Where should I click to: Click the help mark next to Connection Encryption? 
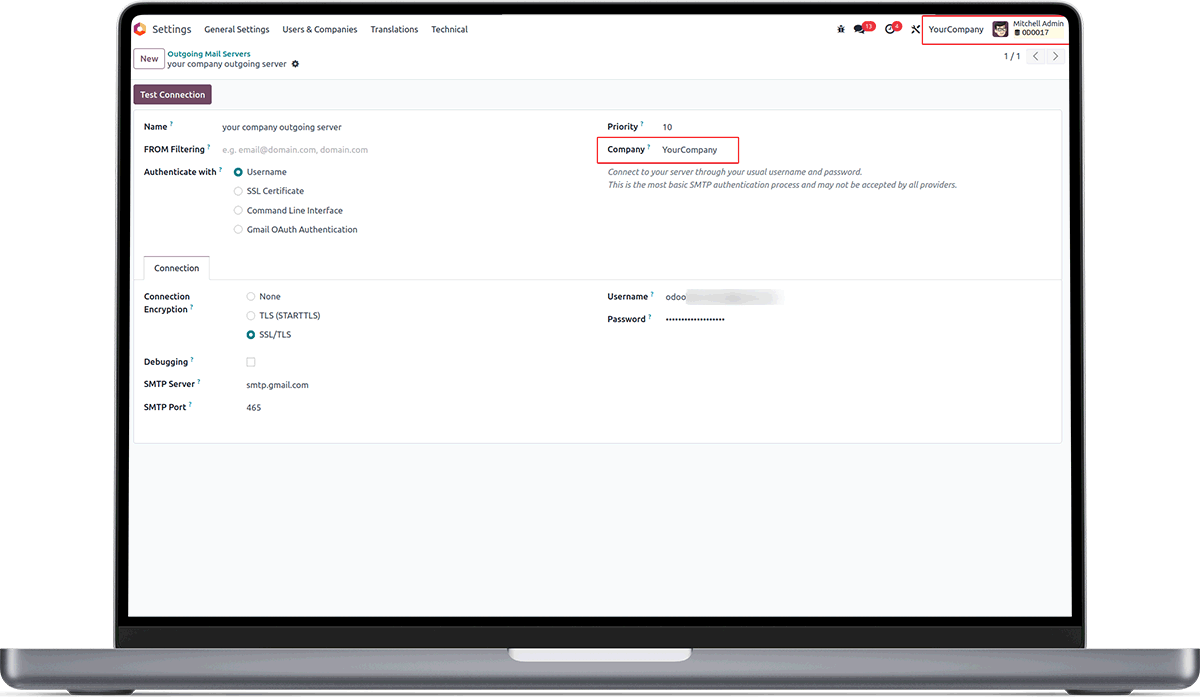point(192,308)
